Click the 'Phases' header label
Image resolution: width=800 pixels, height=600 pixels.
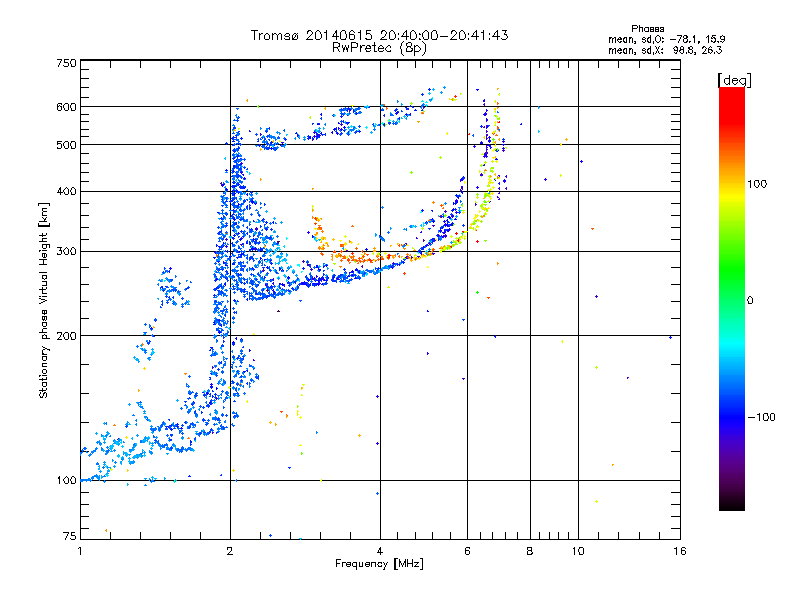(647, 29)
